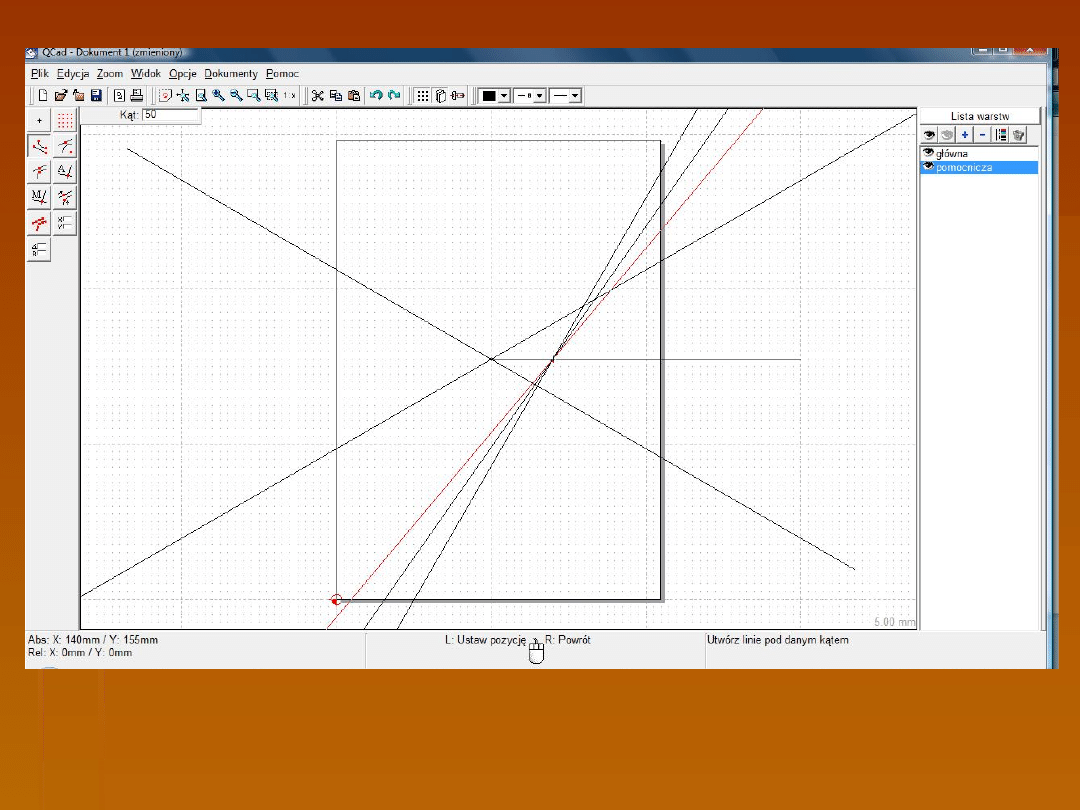Click the Save floppy disk icon
The width and height of the screenshot is (1080, 810).
96,96
